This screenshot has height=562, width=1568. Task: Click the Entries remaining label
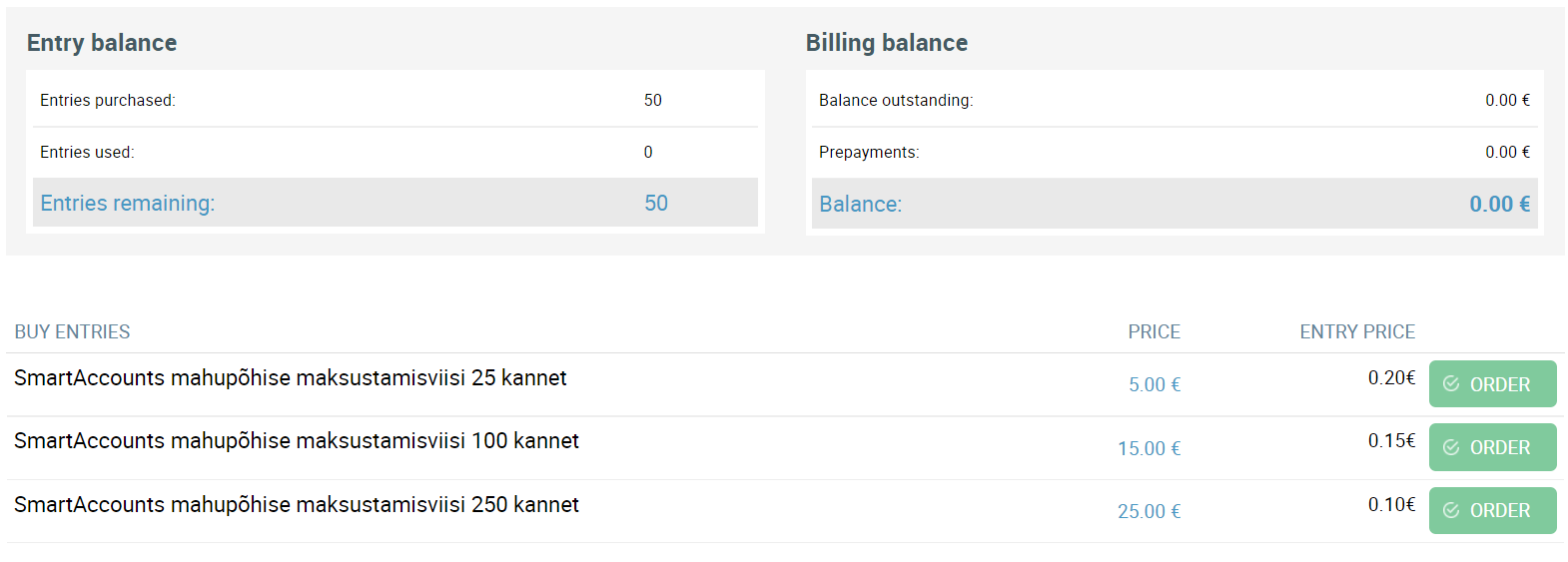click(x=127, y=203)
